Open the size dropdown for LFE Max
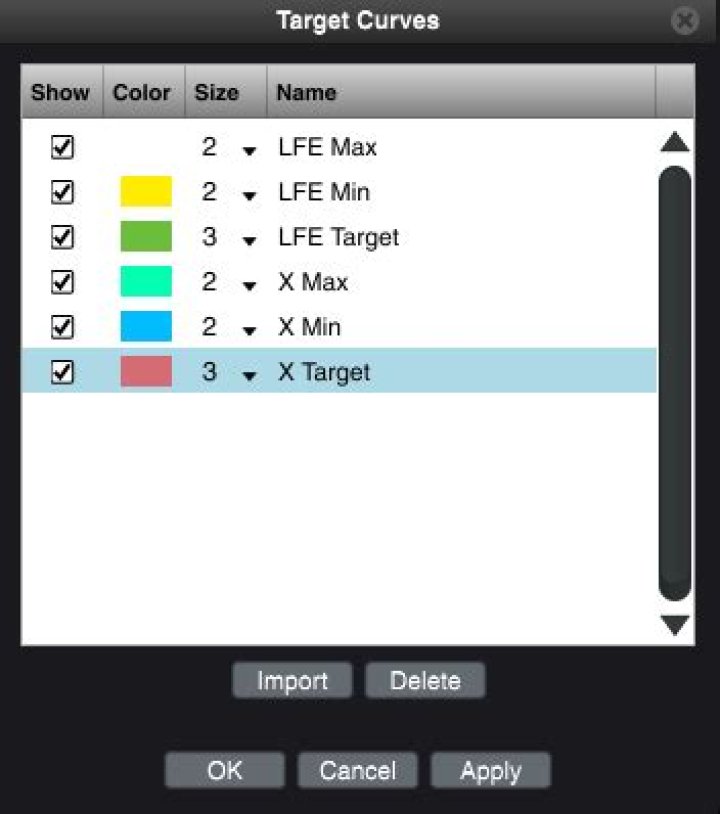The height and width of the screenshot is (814, 720). point(249,150)
